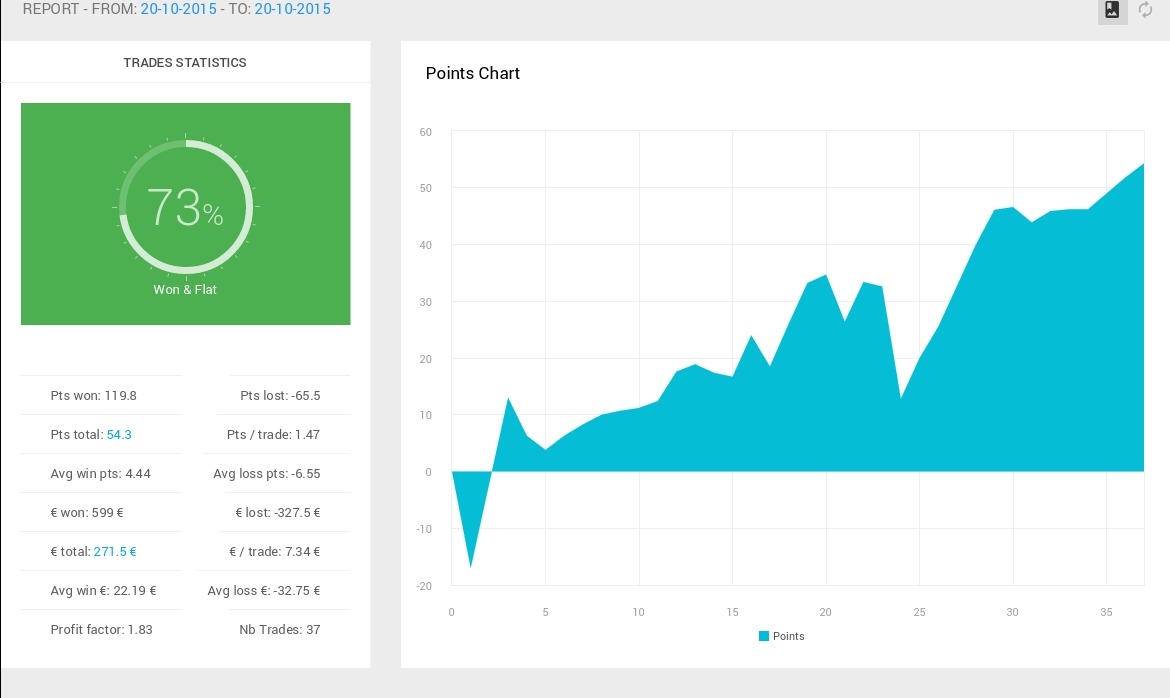Click the Won & Flat label
The width and height of the screenshot is (1170, 698).
[185, 290]
